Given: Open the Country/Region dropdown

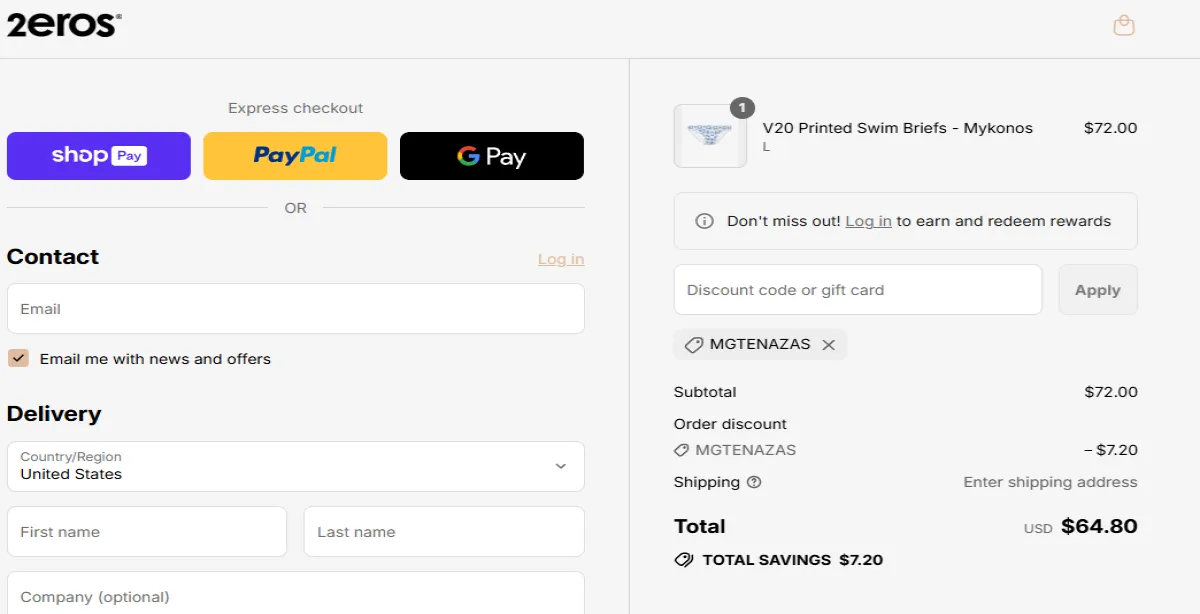Looking at the screenshot, I should coord(295,466).
